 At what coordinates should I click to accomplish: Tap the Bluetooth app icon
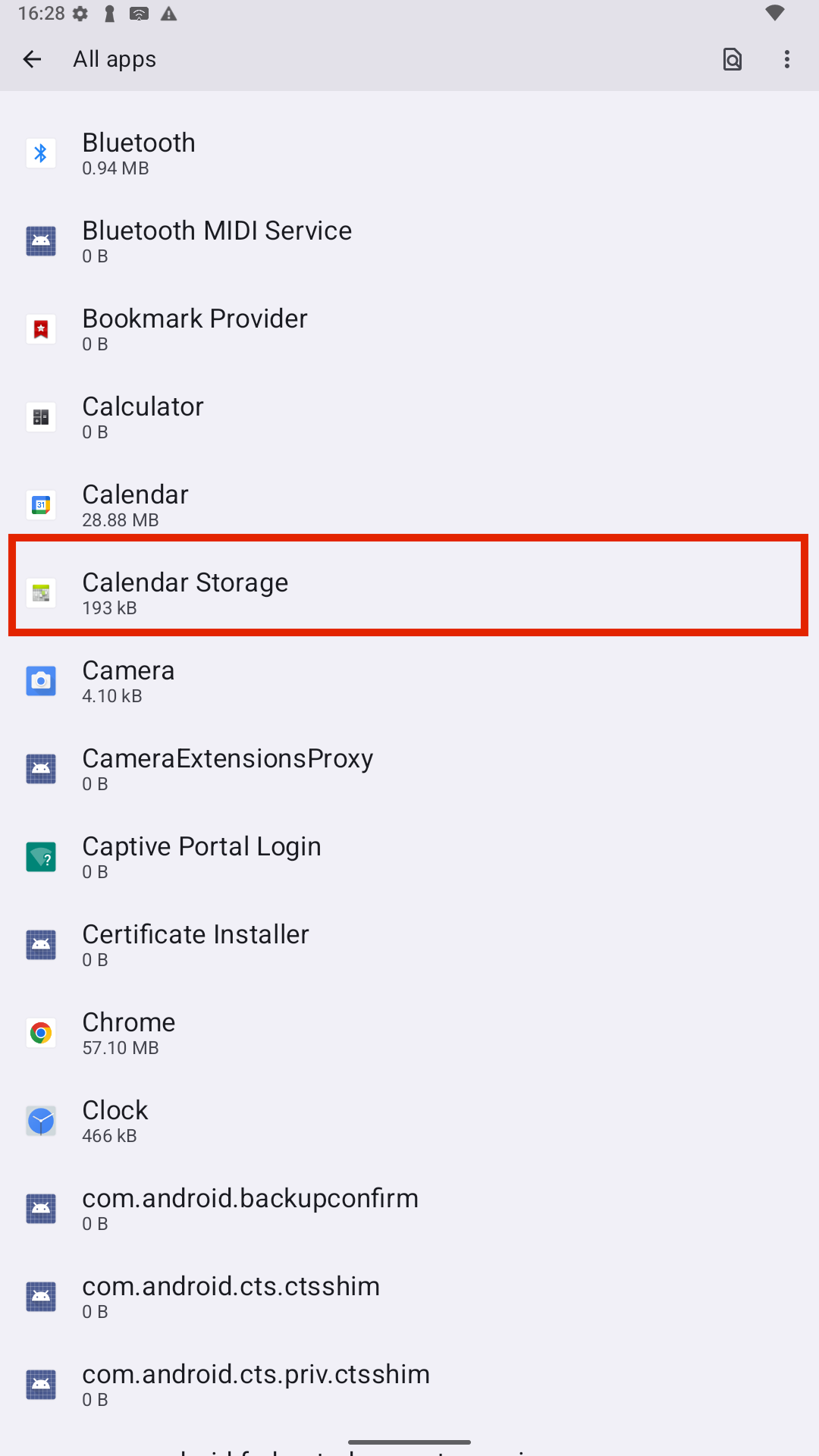pyautogui.click(x=41, y=153)
